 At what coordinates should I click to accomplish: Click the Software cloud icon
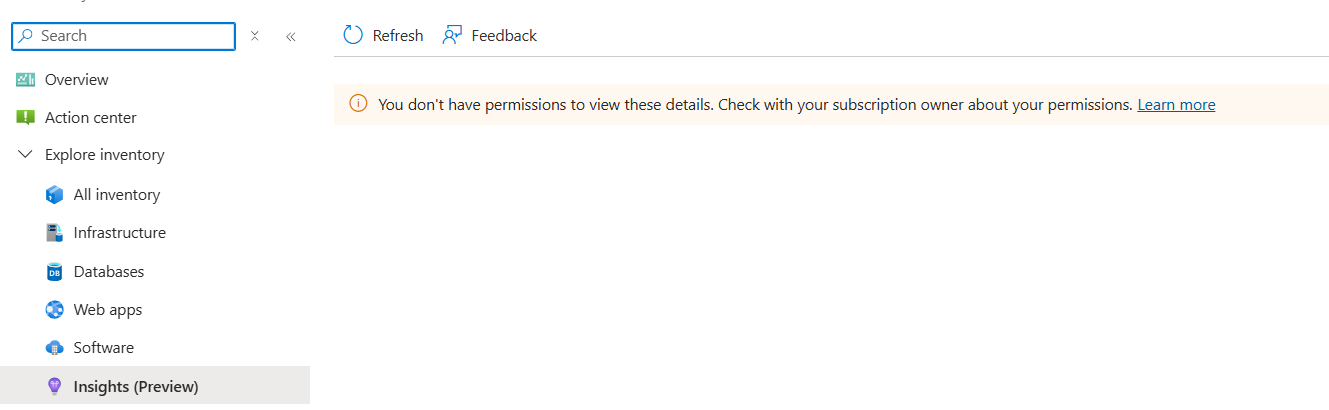coord(55,348)
